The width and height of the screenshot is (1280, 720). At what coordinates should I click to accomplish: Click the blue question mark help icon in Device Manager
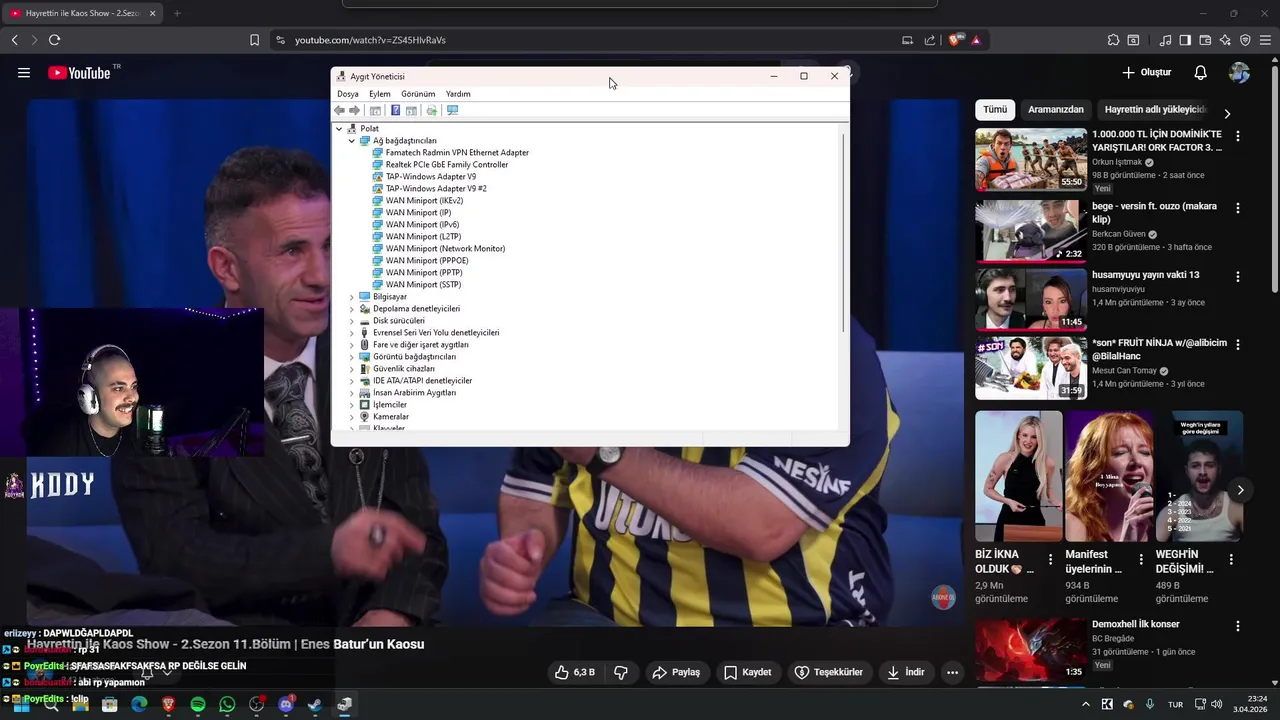click(395, 110)
